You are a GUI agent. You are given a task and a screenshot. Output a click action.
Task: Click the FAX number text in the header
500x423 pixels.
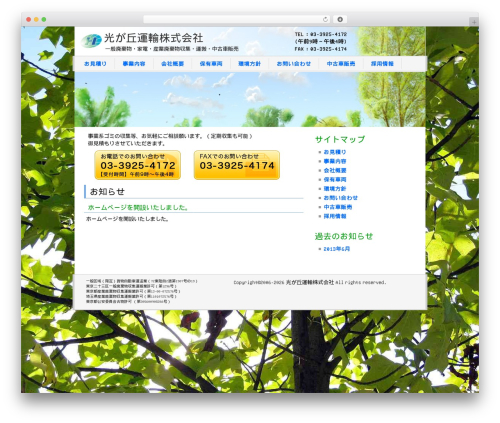[321, 49]
